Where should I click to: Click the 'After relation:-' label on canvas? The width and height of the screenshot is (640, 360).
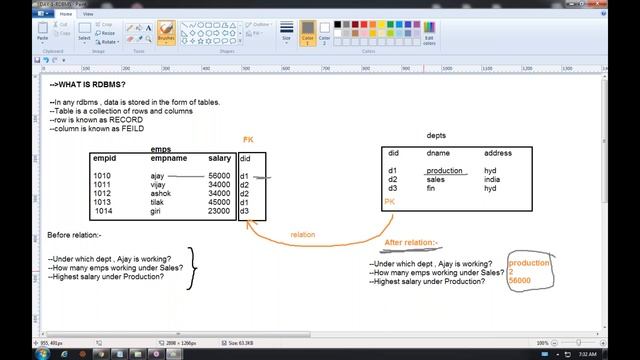click(x=411, y=242)
